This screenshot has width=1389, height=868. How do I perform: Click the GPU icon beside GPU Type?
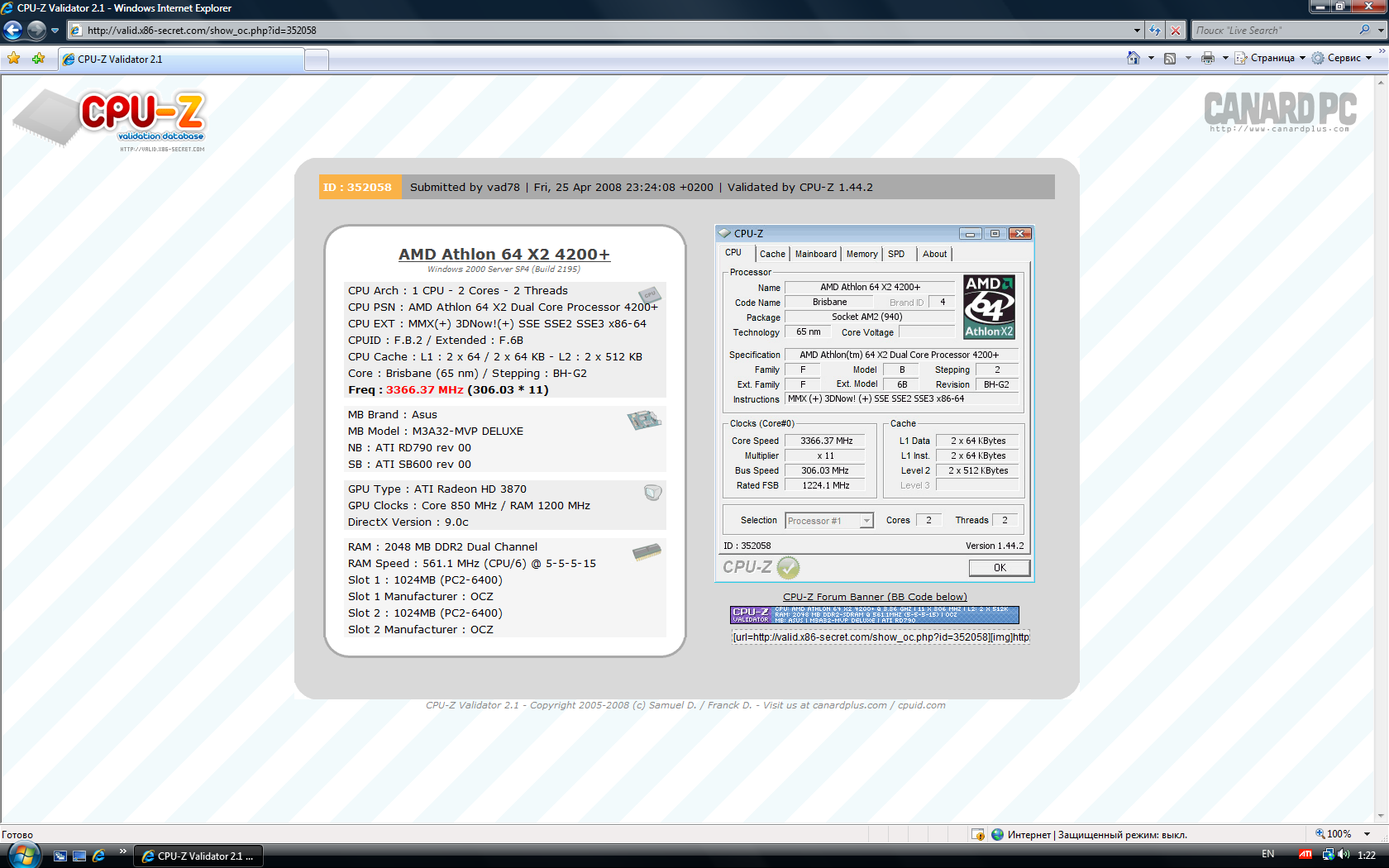653,493
